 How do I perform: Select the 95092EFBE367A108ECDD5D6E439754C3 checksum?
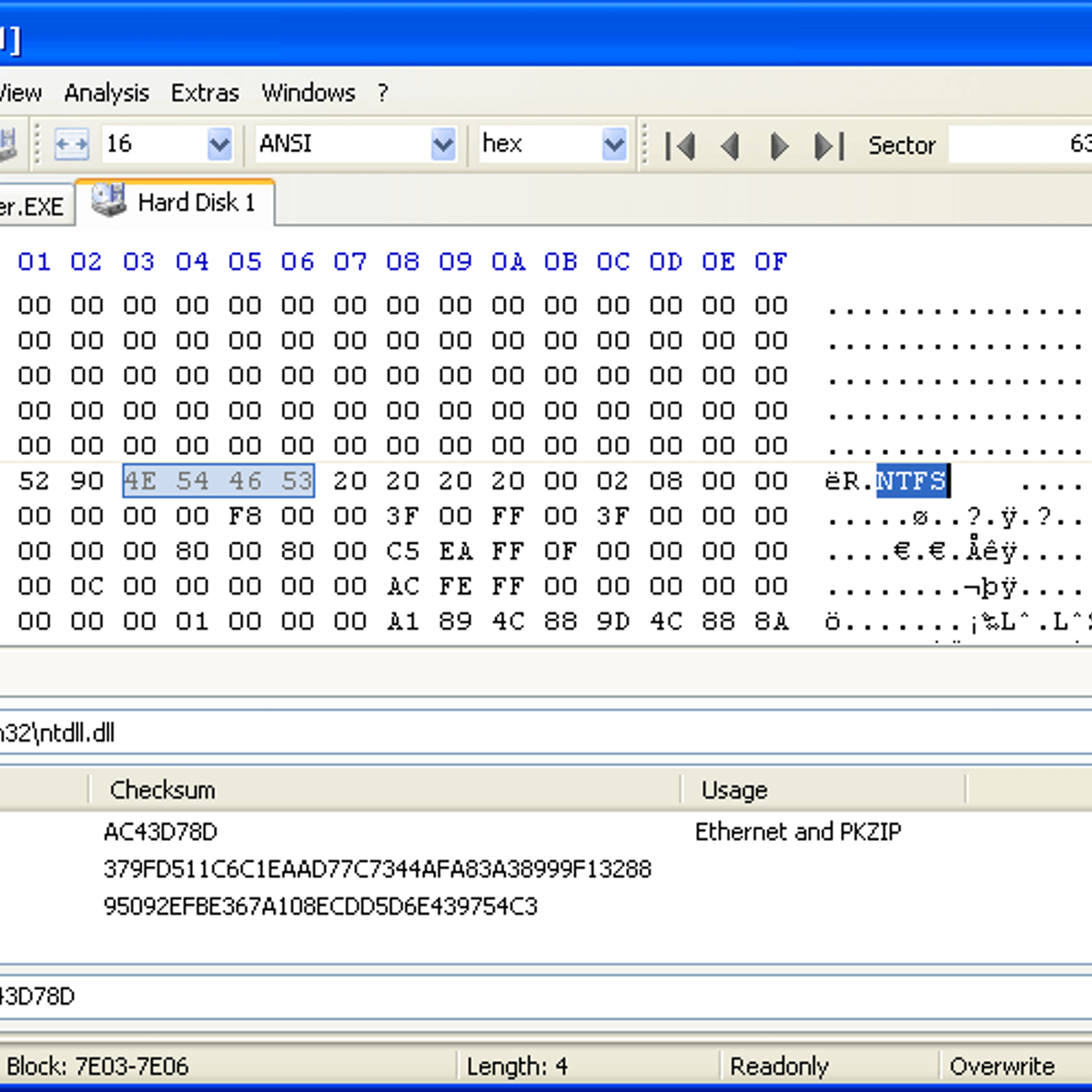pyautogui.click(x=320, y=906)
